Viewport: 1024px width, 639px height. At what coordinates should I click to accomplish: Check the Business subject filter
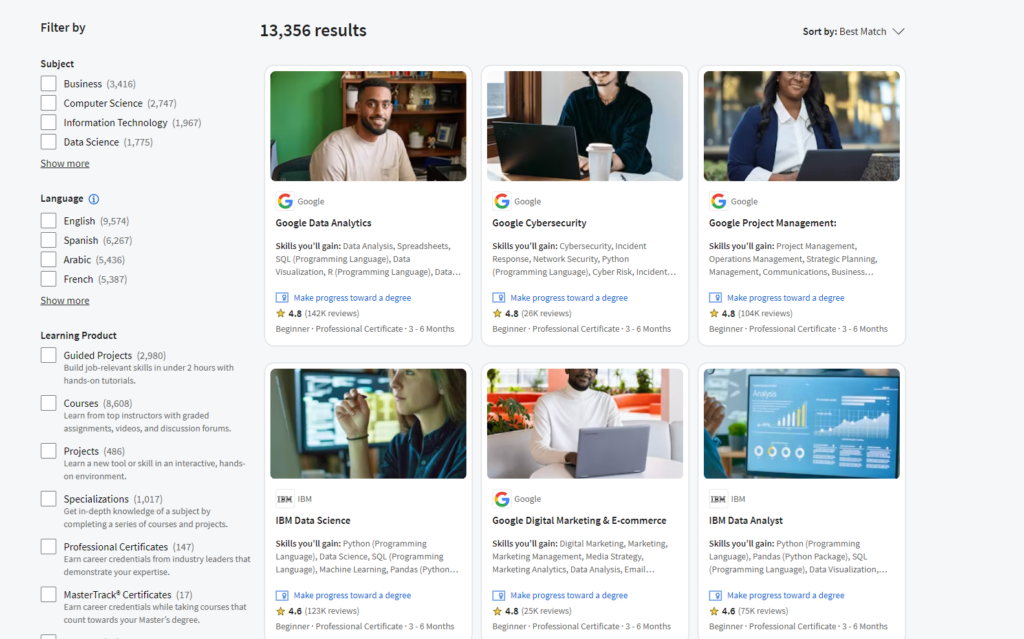pyautogui.click(x=48, y=84)
